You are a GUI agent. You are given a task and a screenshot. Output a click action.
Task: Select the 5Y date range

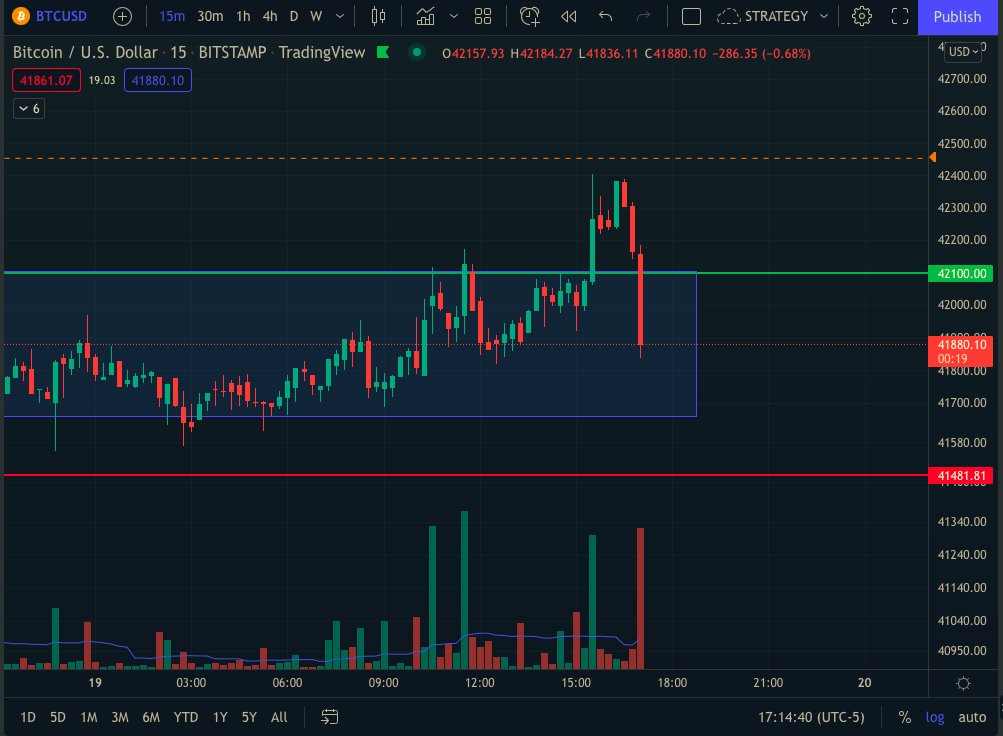click(249, 717)
